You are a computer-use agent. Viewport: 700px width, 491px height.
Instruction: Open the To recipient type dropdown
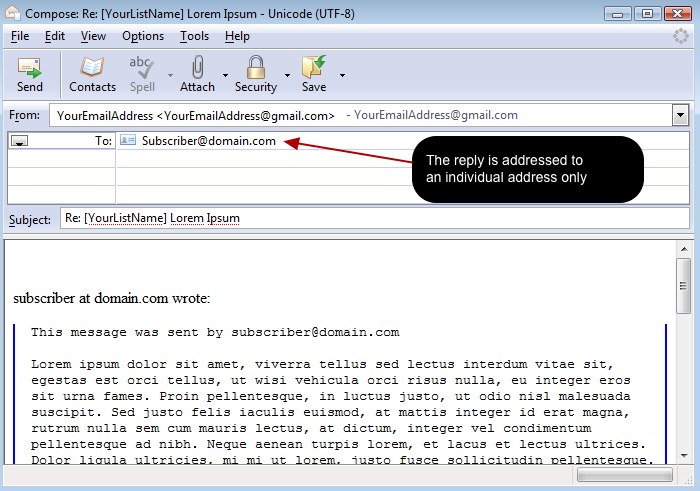[20, 141]
